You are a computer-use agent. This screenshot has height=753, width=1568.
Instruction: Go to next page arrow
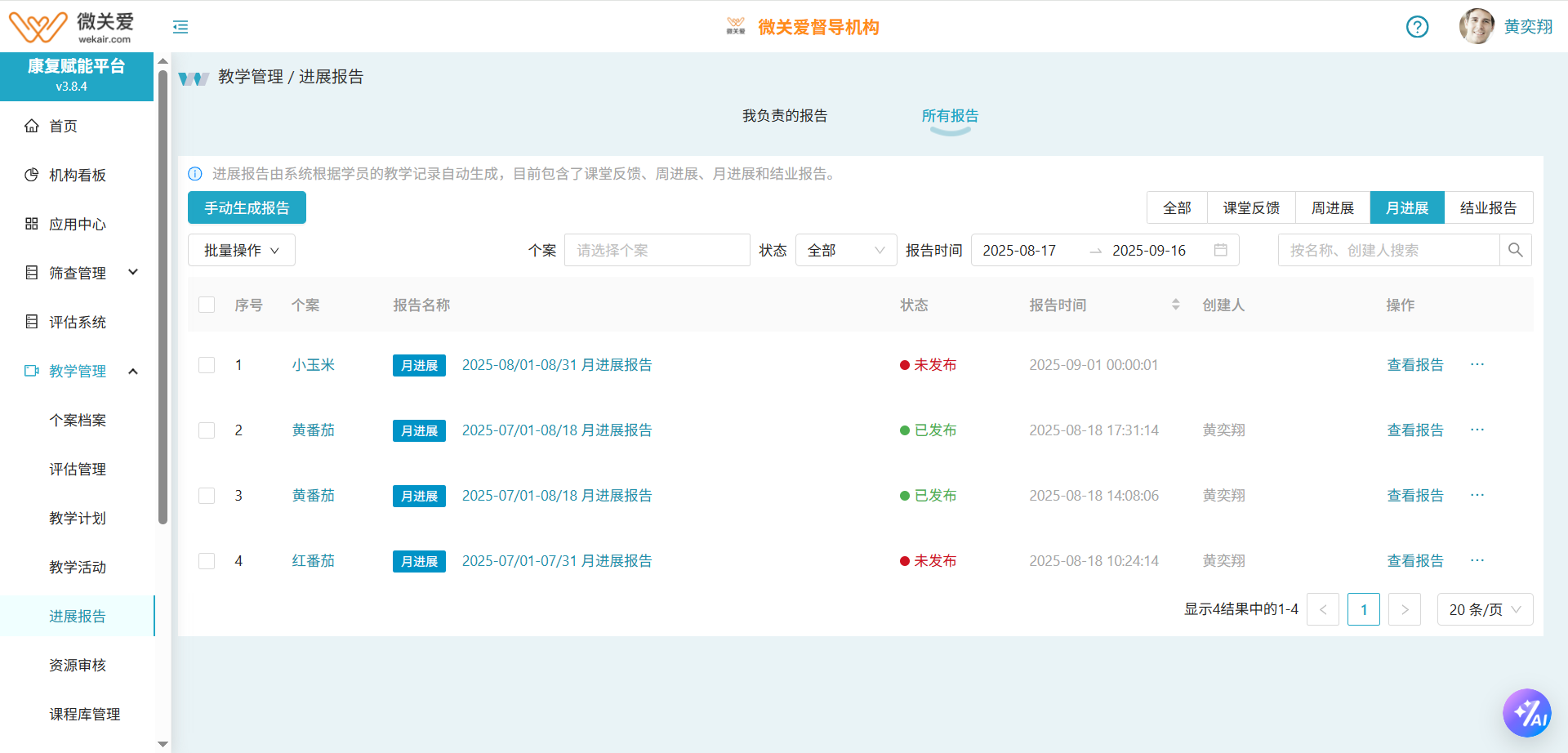pos(1404,609)
